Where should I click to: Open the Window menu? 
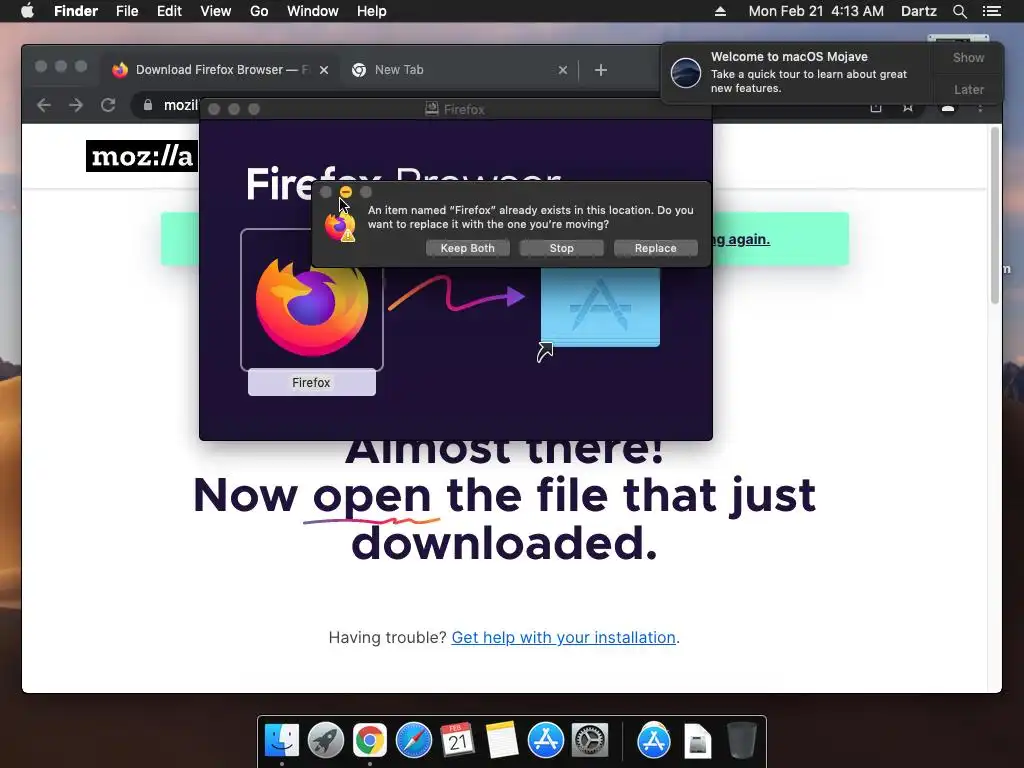[x=313, y=11]
